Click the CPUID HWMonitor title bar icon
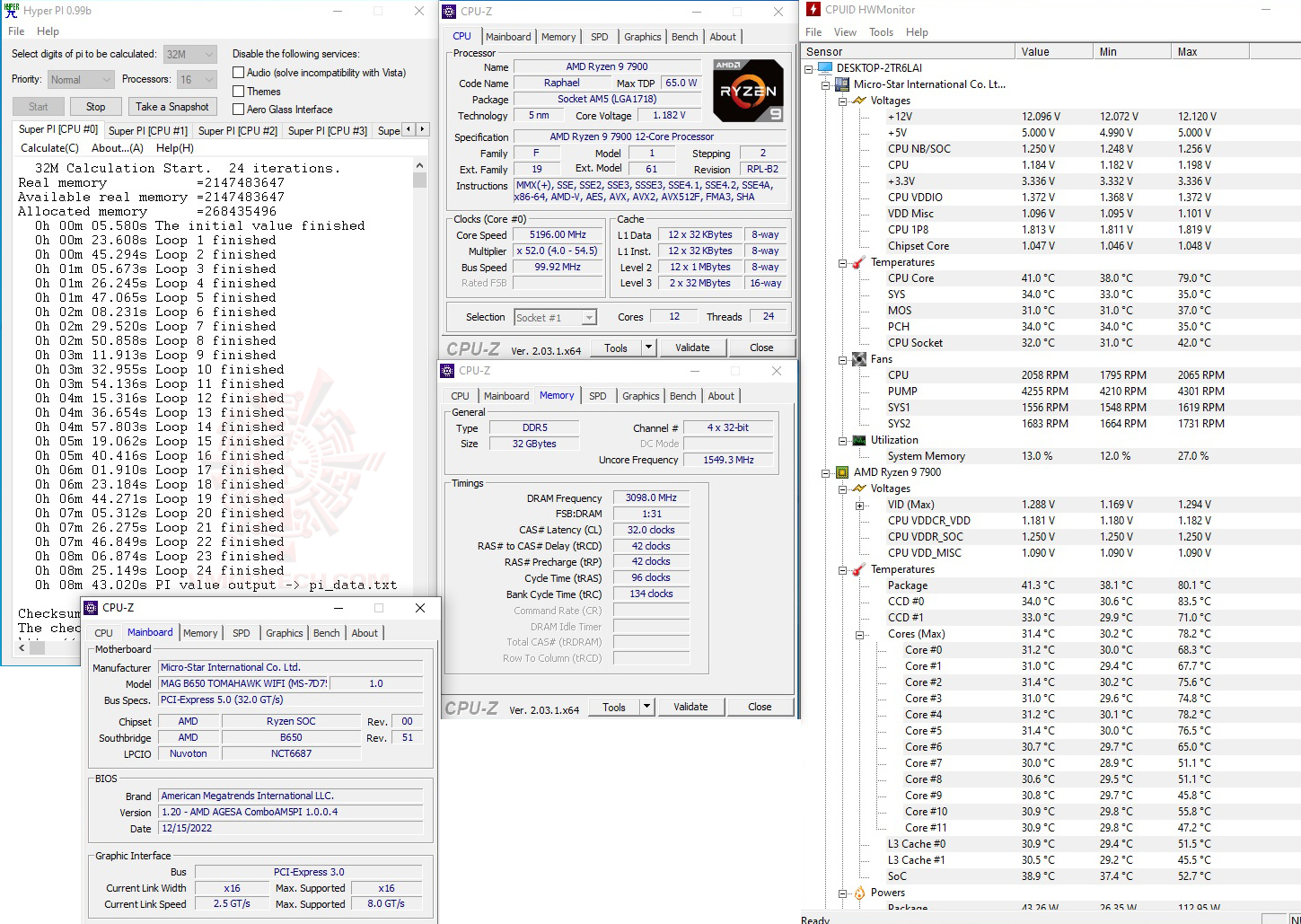The height and width of the screenshot is (924, 1301). click(x=813, y=10)
